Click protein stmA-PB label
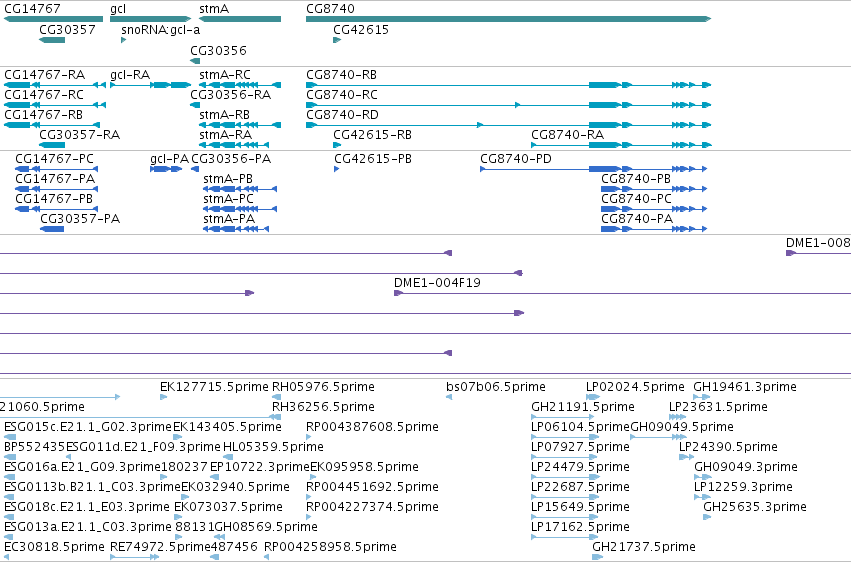The width and height of the screenshot is (851, 562). (x=228, y=178)
